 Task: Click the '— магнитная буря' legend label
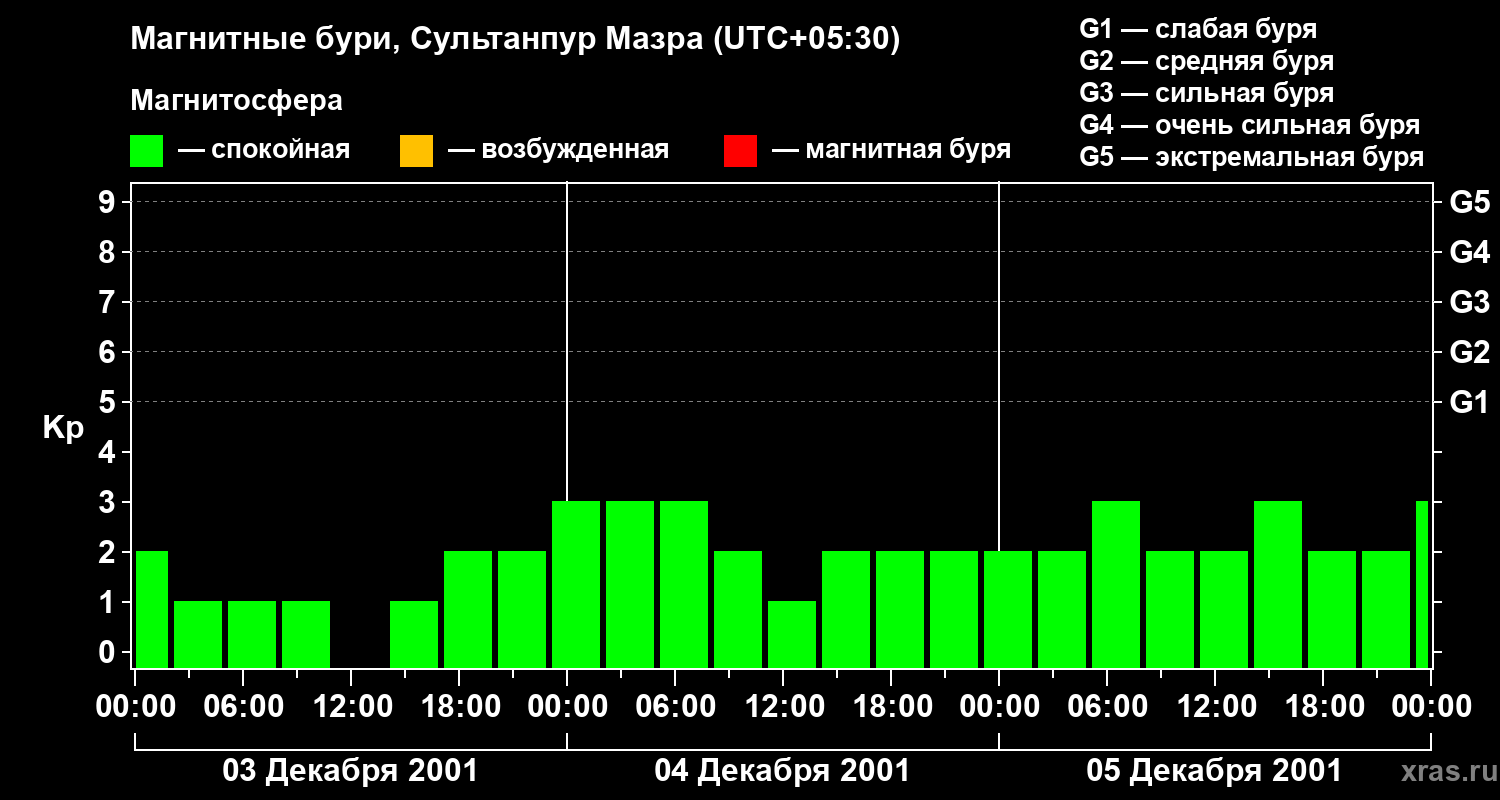[891, 150]
